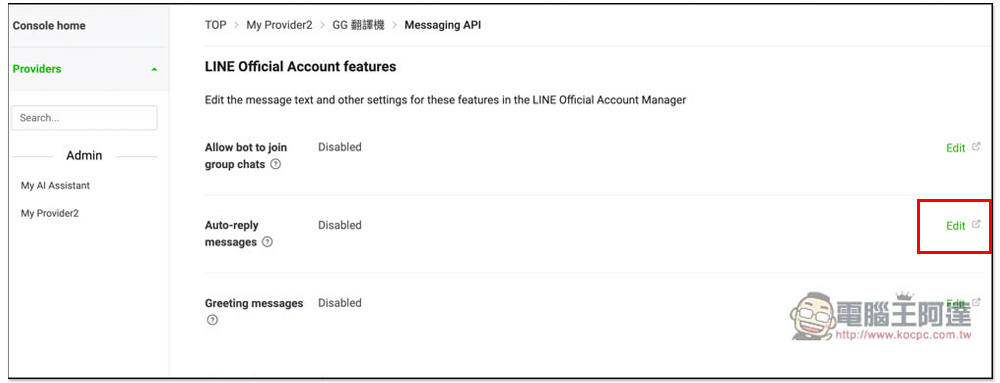Click help icon under Greeting messages

[x=212, y=321]
